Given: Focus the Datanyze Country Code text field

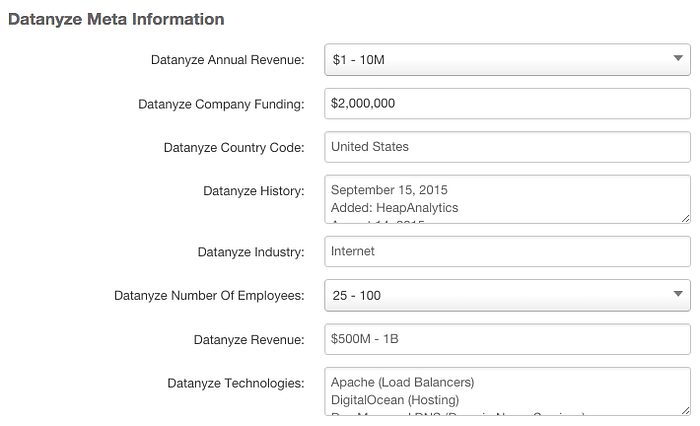Looking at the screenshot, I should coord(507,147).
